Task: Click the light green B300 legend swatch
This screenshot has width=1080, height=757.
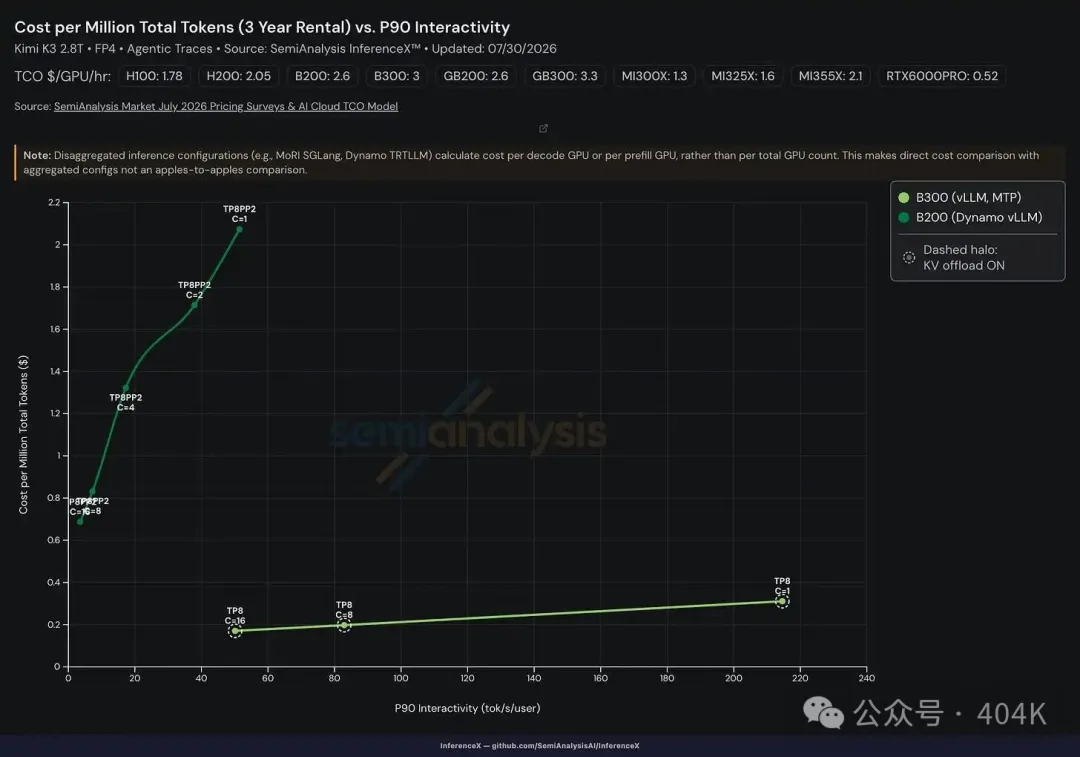Action: point(904,198)
